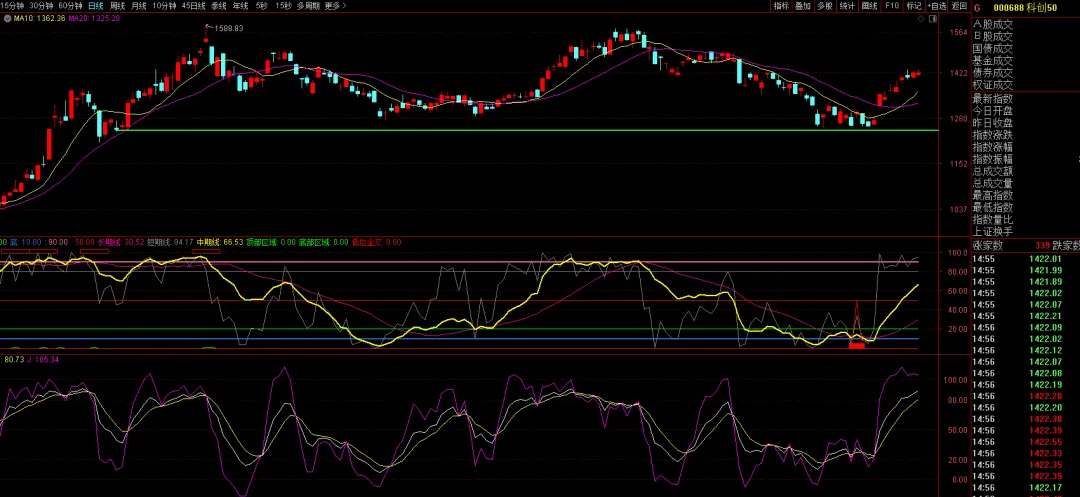This screenshot has height=497, width=1080.
Task: Click the J: 105.34 KDJ label
Action: [x=43, y=359]
